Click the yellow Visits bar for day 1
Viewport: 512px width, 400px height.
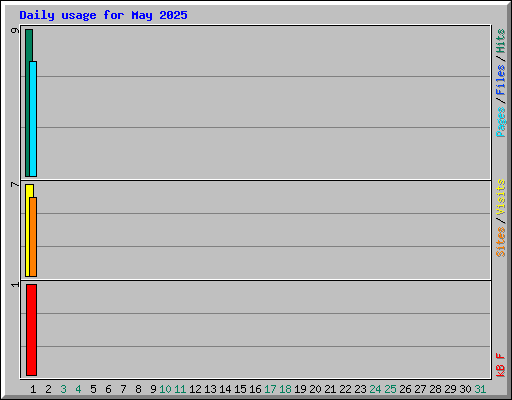[x=28, y=230]
